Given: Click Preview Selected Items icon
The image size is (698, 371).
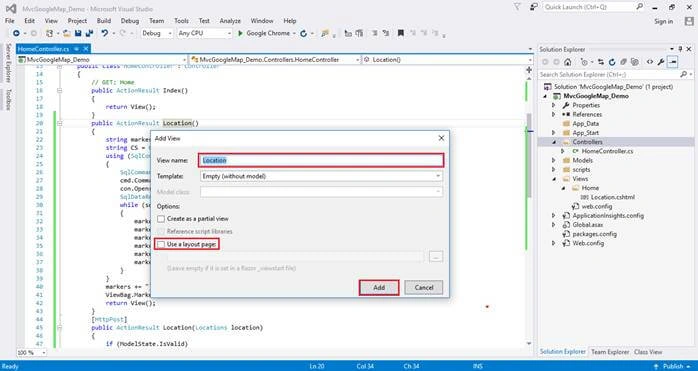Looking at the screenshot, I should [673, 62].
